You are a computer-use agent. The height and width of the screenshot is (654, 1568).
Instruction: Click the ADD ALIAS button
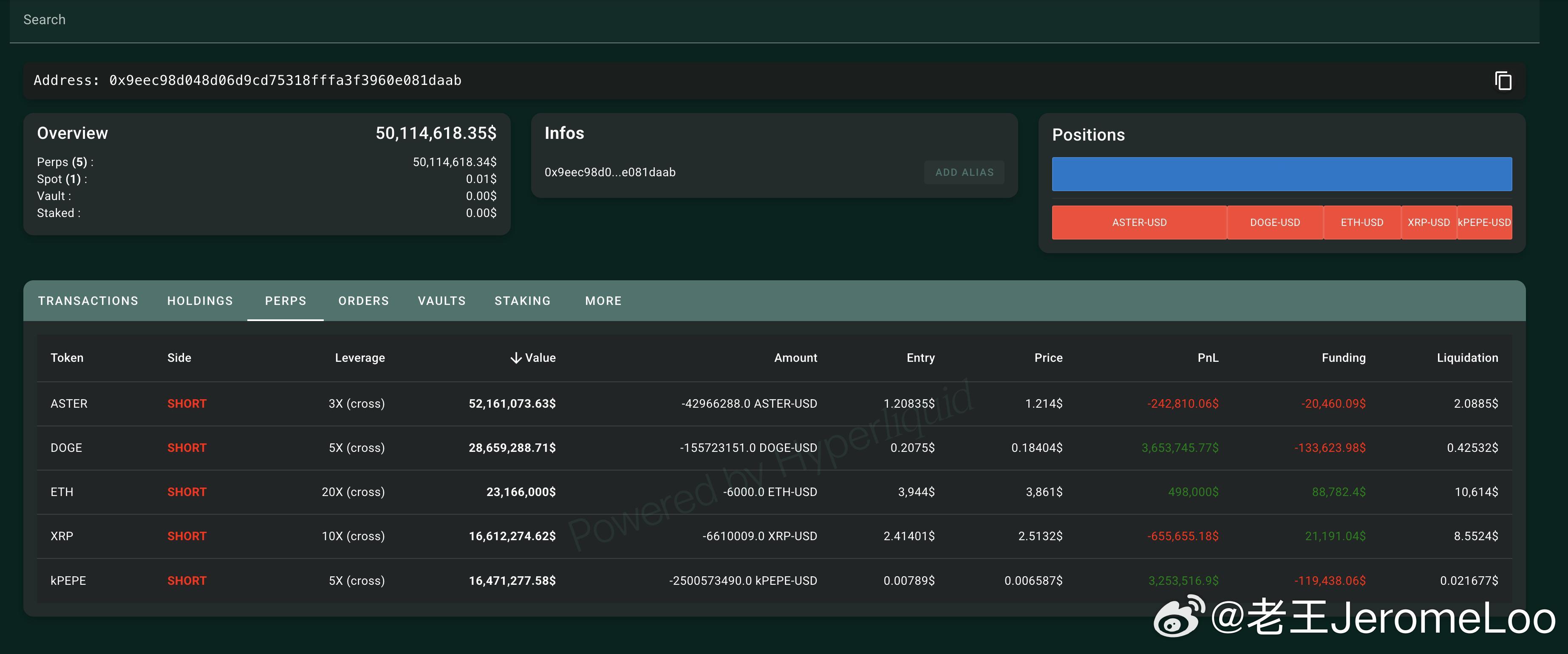click(x=964, y=172)
